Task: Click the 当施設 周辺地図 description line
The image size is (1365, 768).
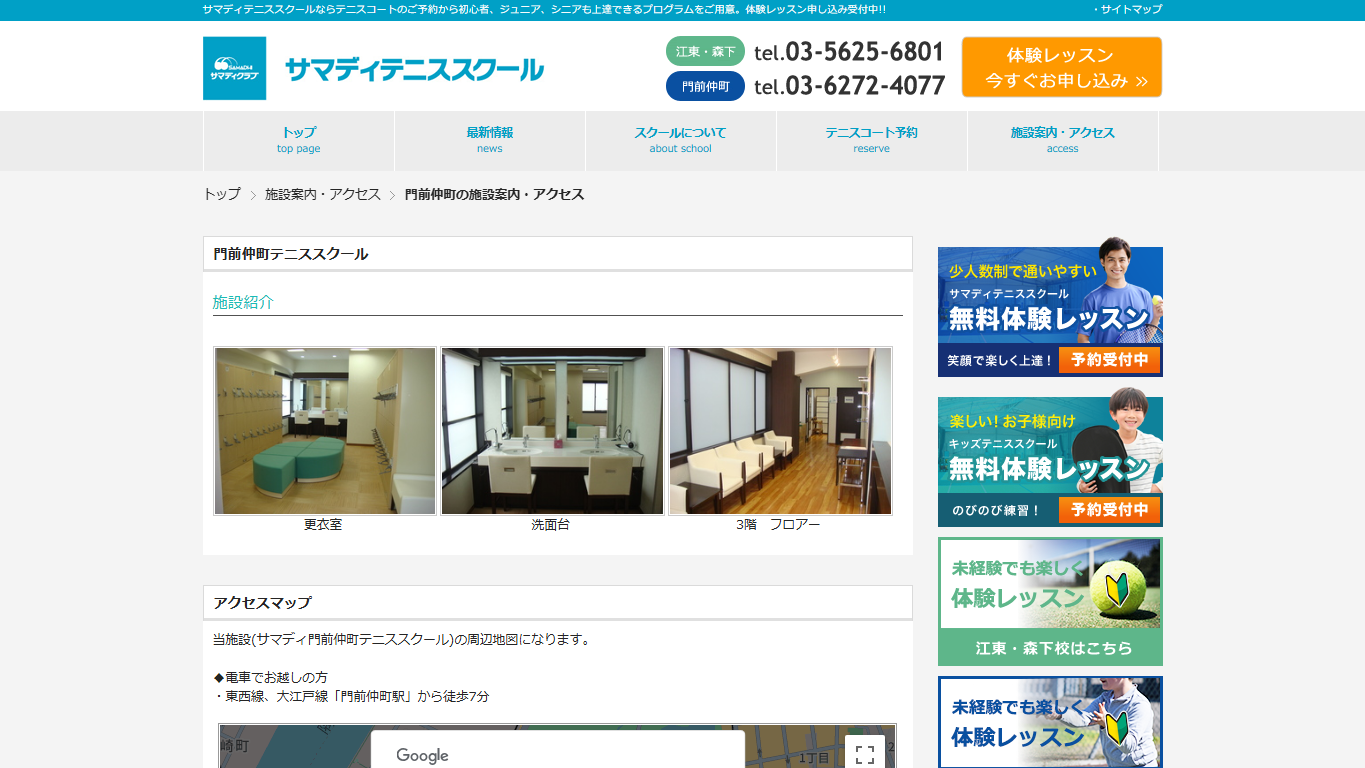Action: tap(402, 639)
